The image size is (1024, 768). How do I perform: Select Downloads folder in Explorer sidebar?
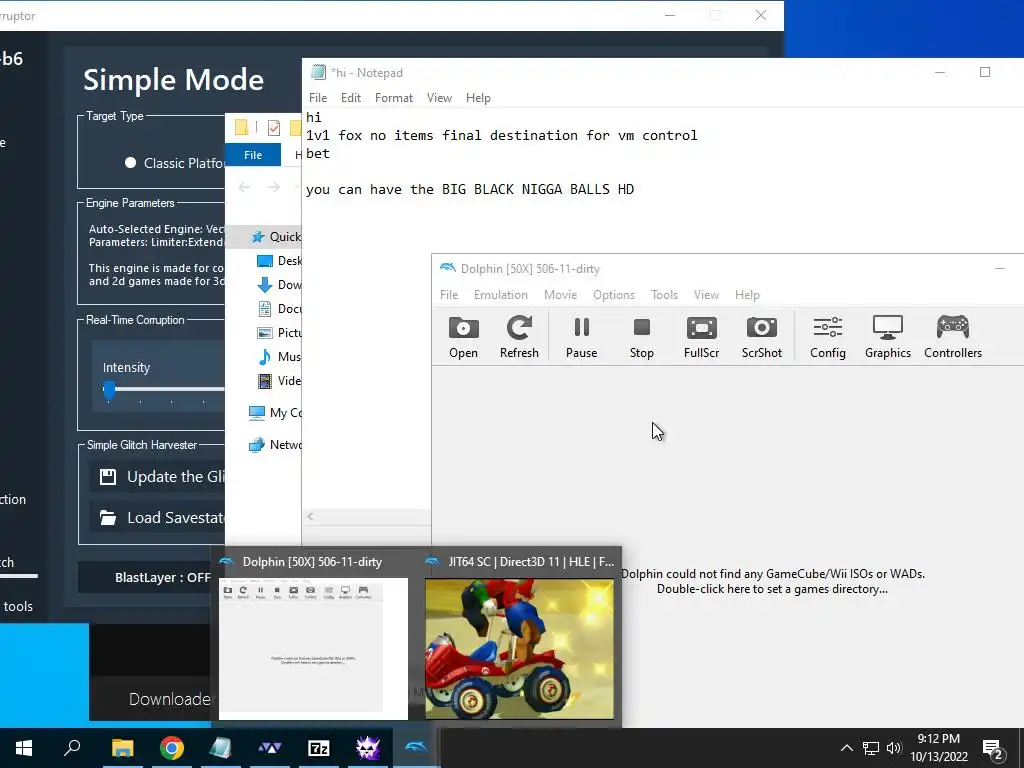click(279, 285)
